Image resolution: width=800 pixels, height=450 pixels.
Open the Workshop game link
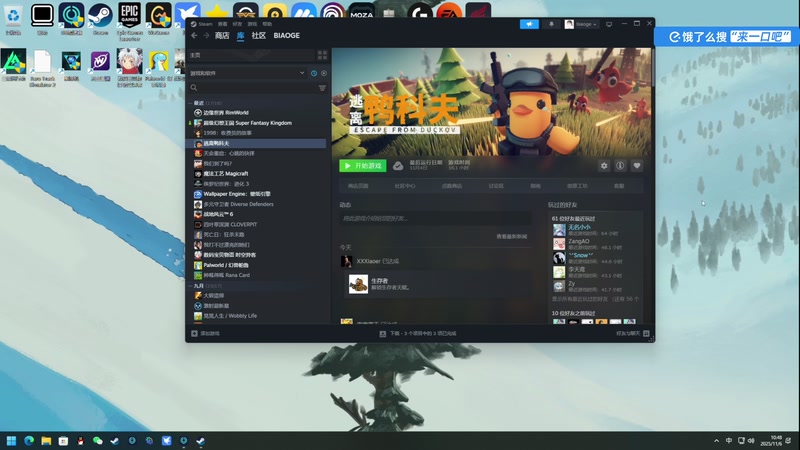click(577, 186)
